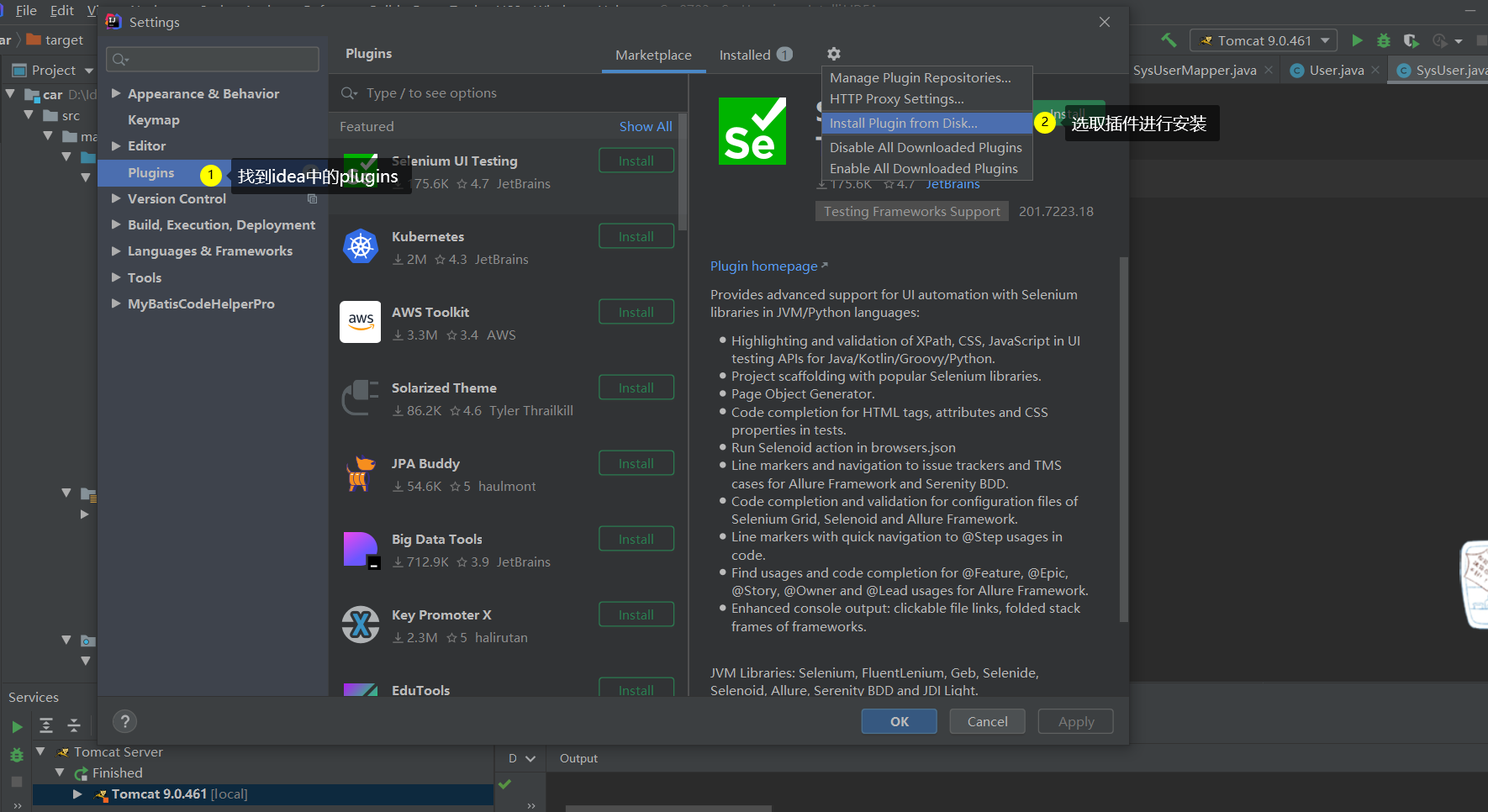
Task: Click the Solarized Theme plug icon
Action: pos(361,398)
